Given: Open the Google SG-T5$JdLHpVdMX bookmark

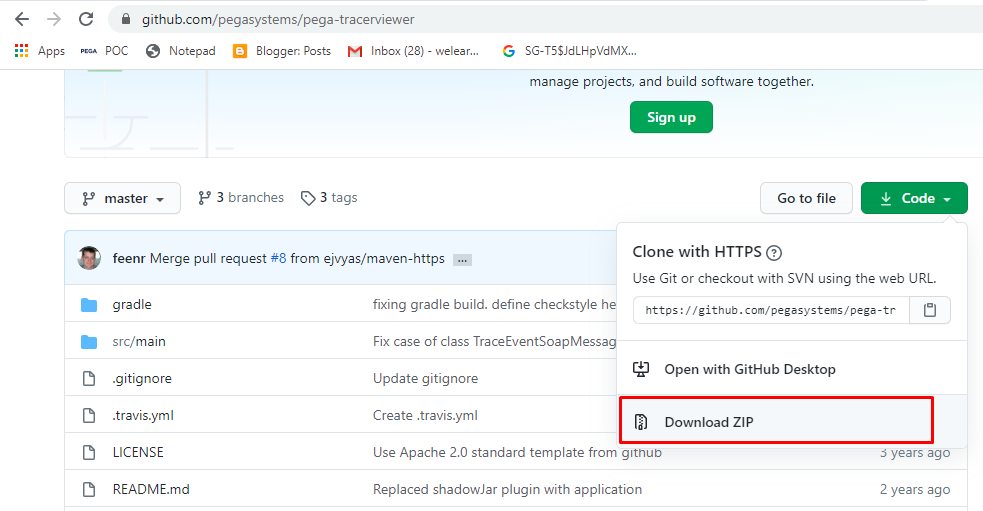Looking at the screenshot, I should [x=569, y=51].
